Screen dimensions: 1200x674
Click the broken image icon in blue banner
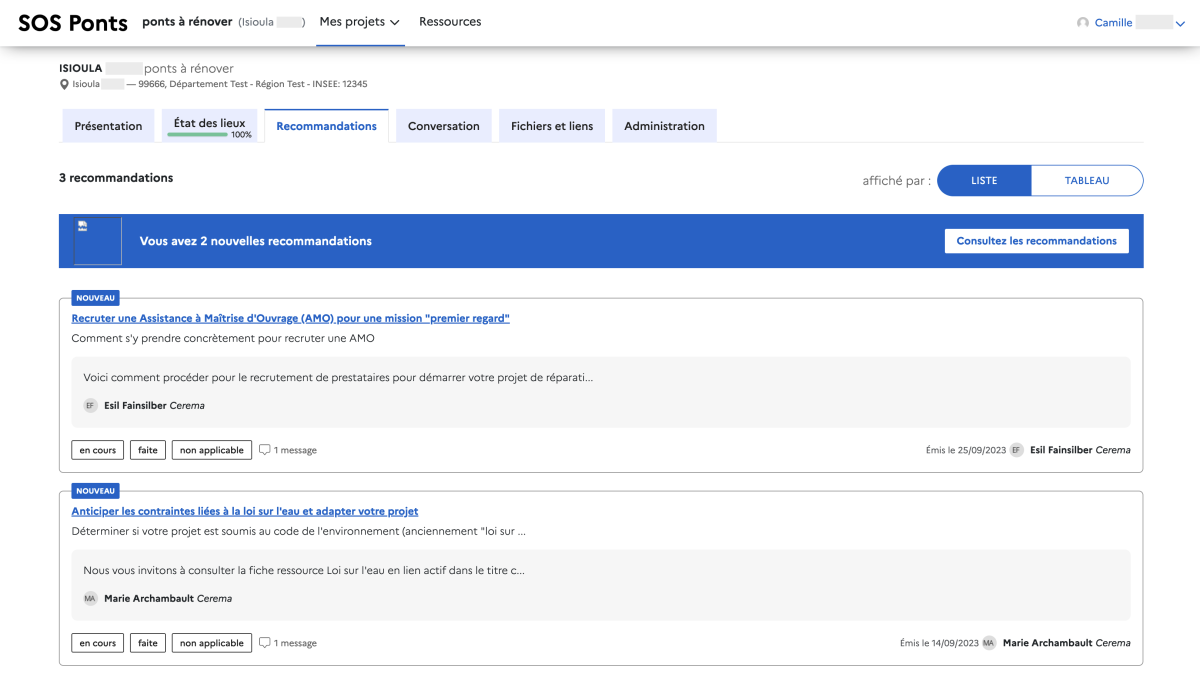tap(83, 226)
